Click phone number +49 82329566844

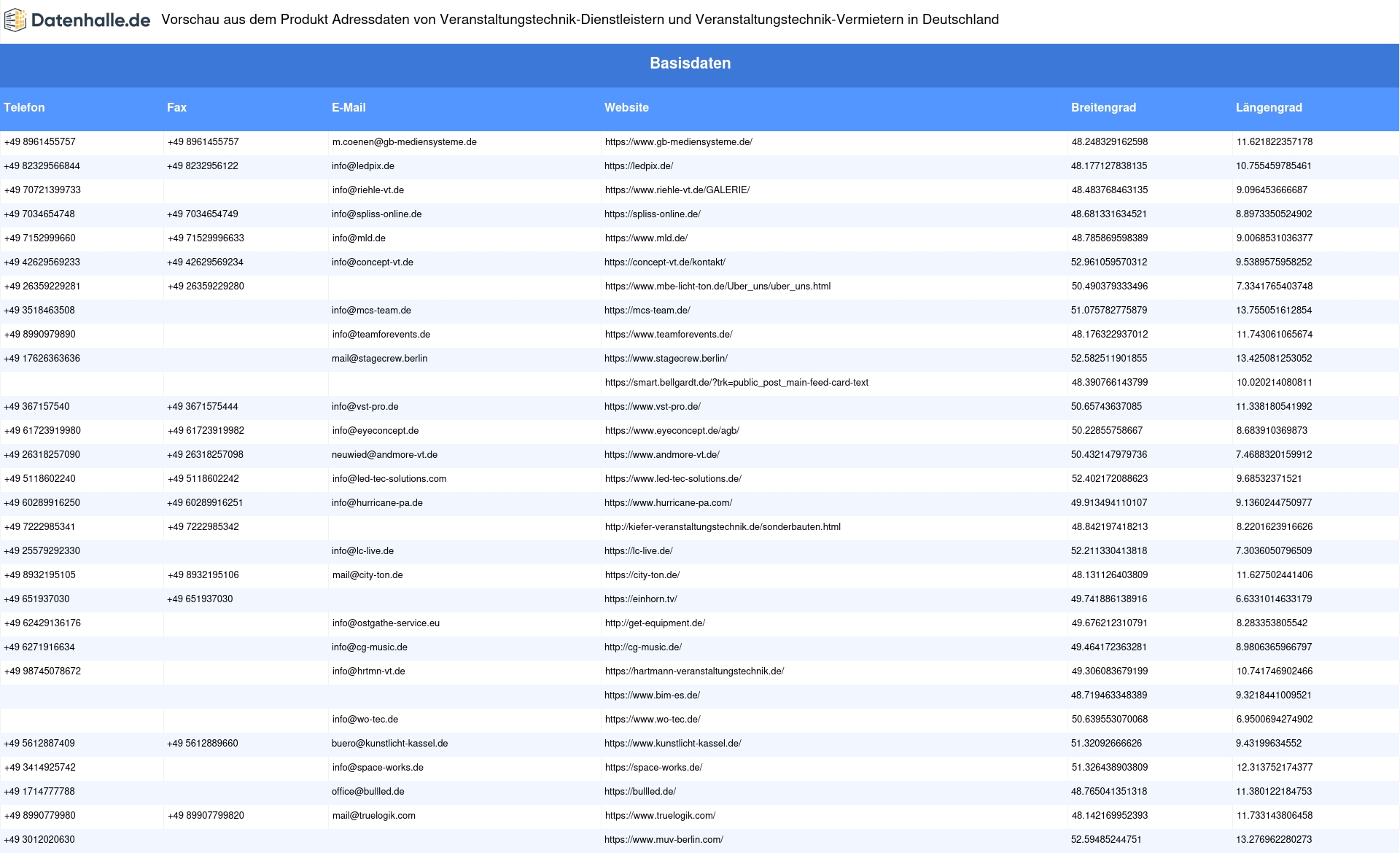click(x=42, y=166)
